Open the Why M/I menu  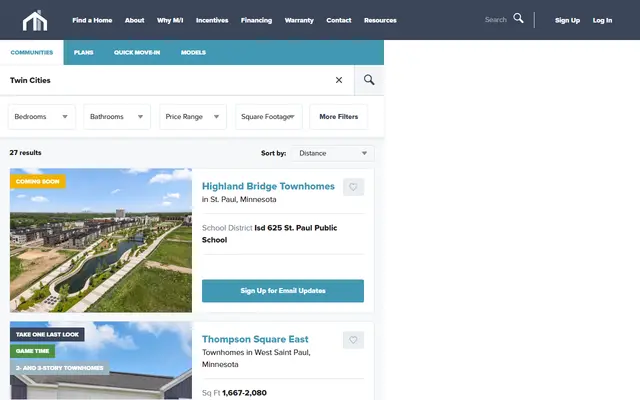pos(170,20)
